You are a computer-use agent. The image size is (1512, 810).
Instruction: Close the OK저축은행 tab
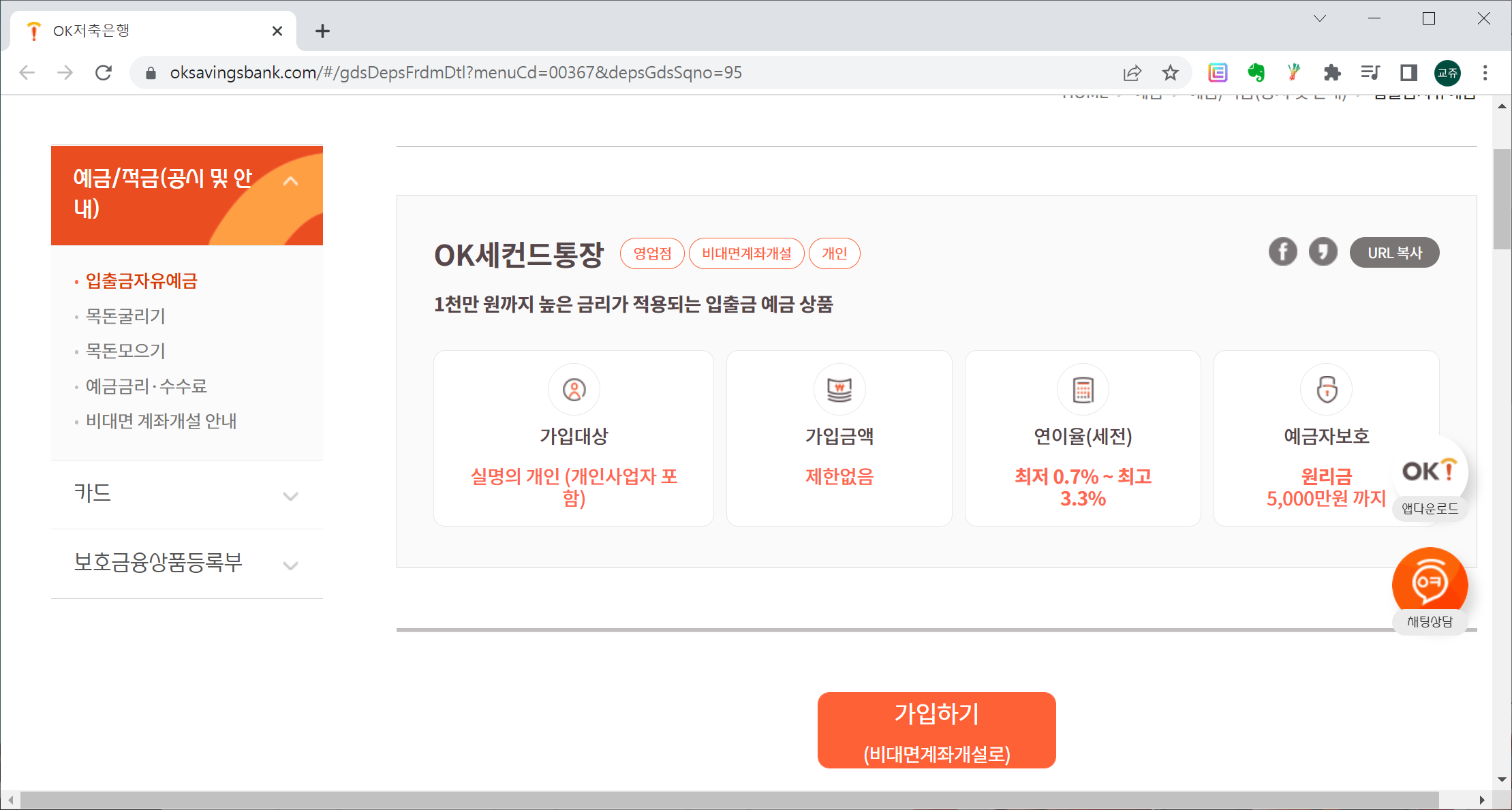[277, 31]
